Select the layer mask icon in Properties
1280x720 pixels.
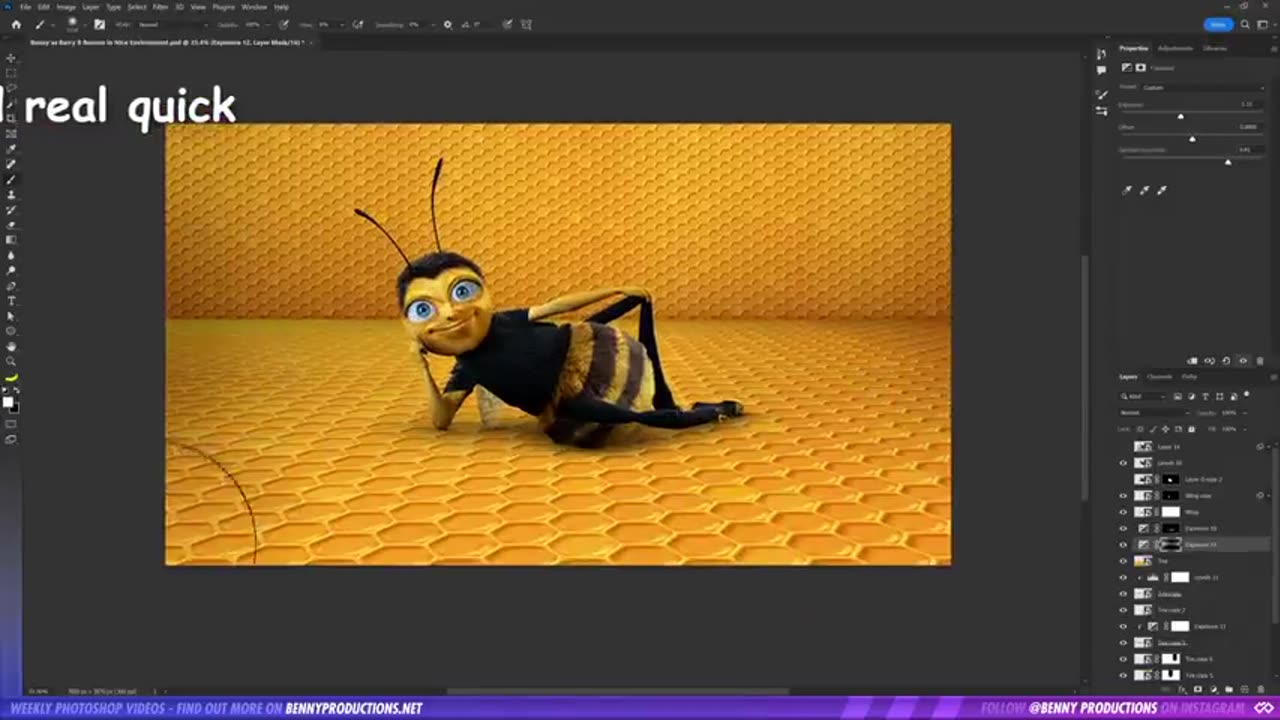1140,67
